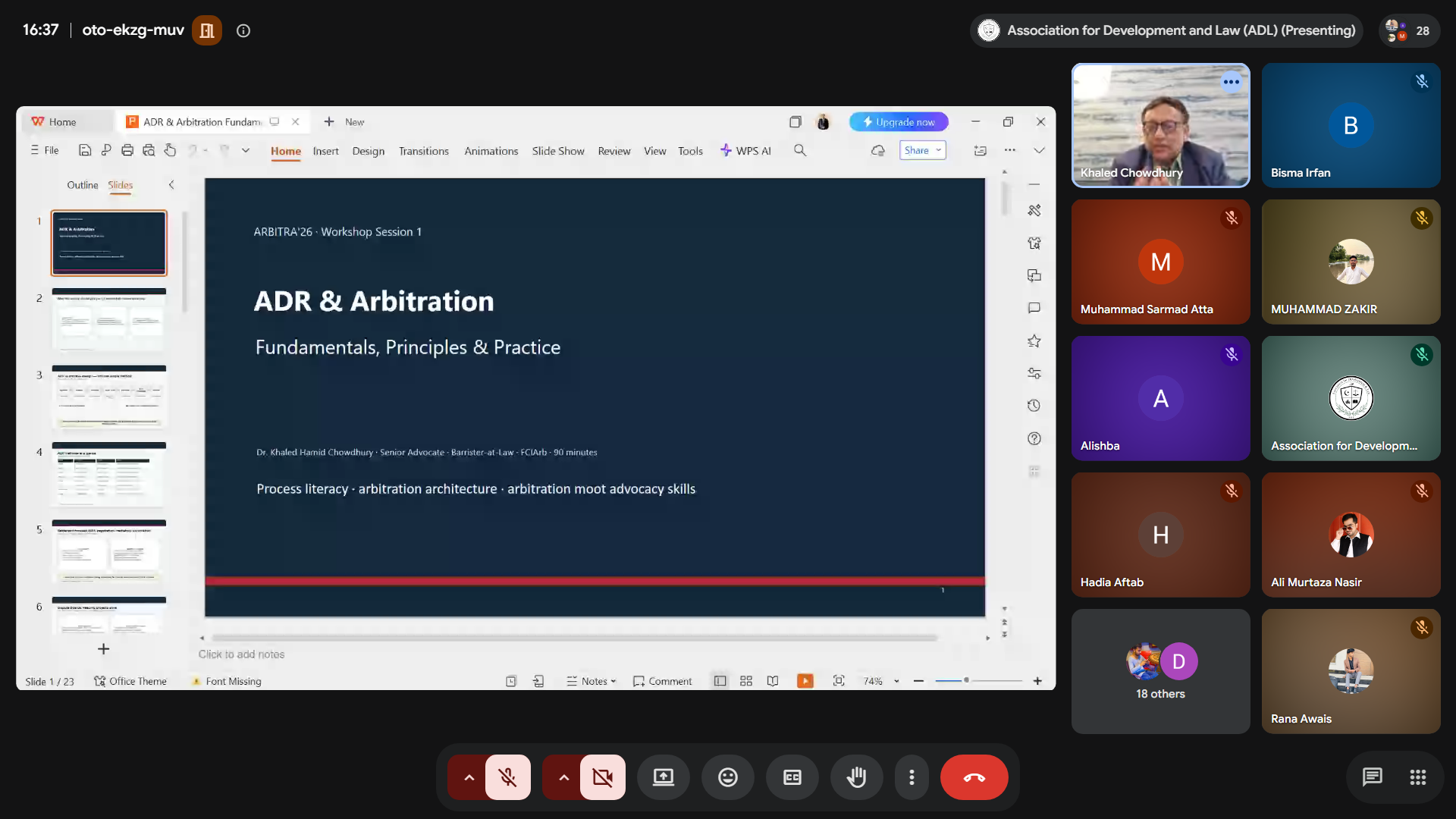Viewport: 1456px width, 819px height.
Task: Click the ribbon search magnifier icon
Action: pos(800,150)
